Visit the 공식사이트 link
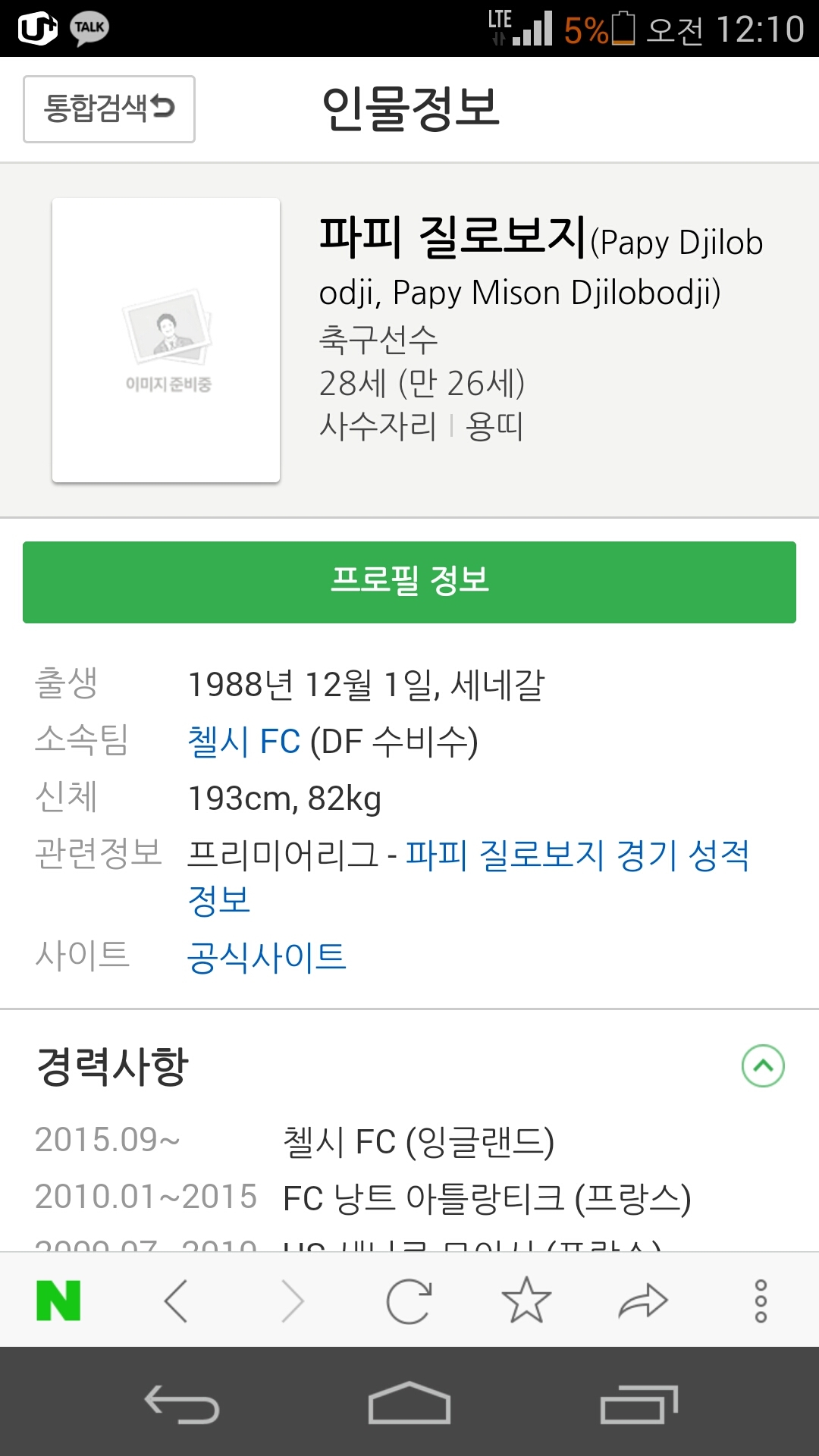The width and height of the screenshot is (819, 1456). pos(266,957)
